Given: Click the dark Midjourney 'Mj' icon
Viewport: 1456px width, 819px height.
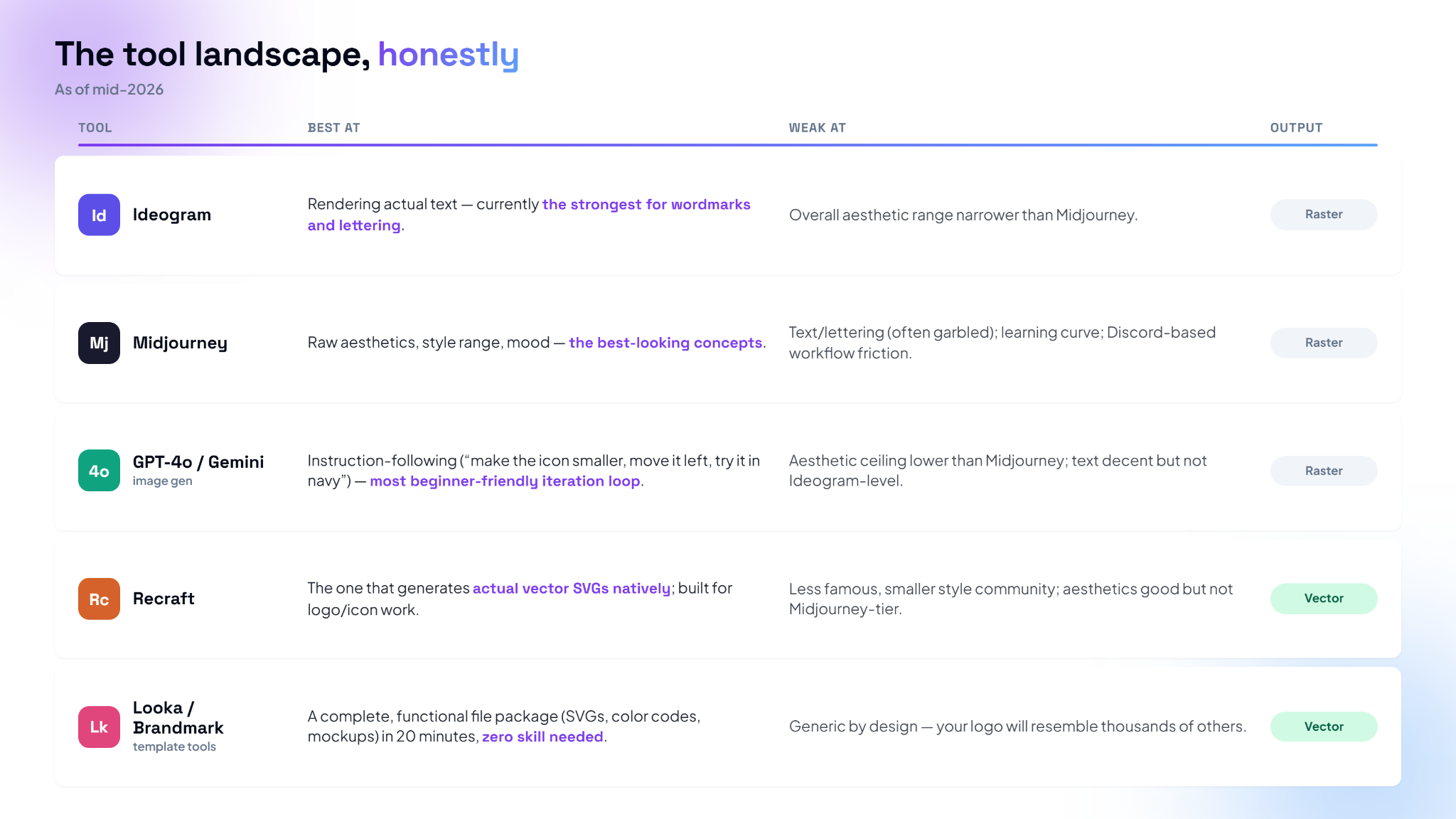Looking at the screenshot, I should tap(99, 343).
